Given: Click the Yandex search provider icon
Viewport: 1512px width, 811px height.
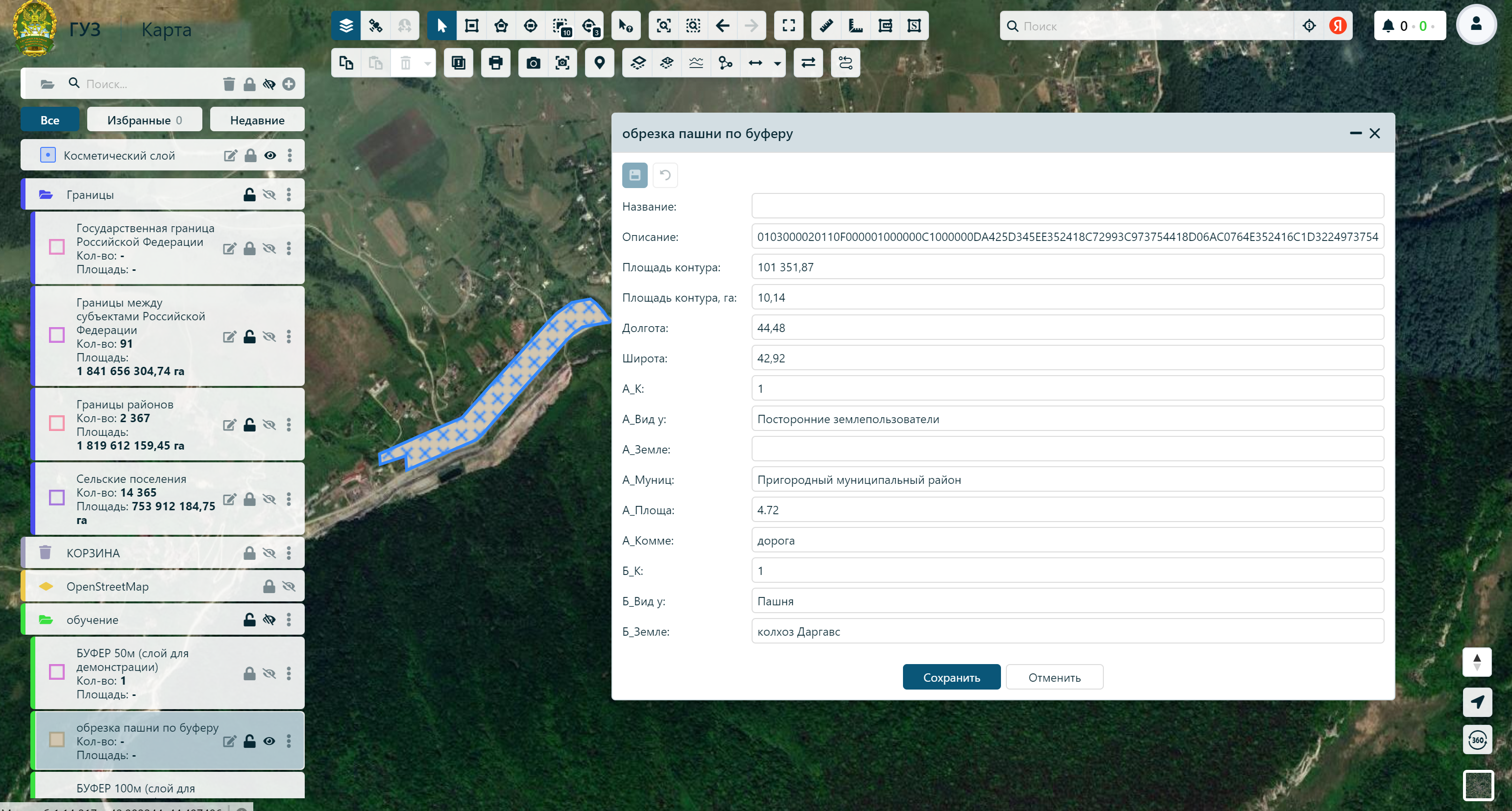Looking at the screenshot, I should tap(1338, 26).
